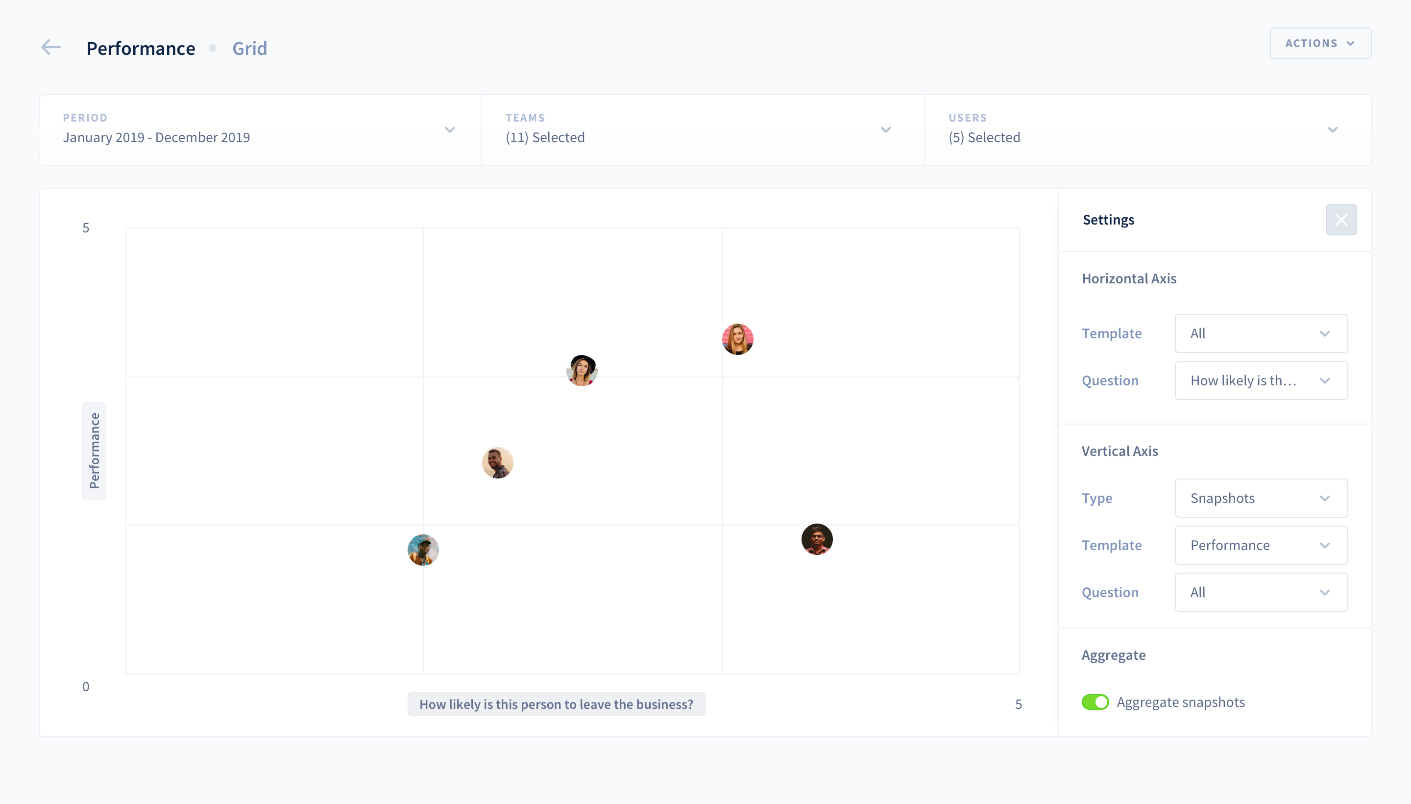Close the Settings panel
Screen dimensions: 1411x804
(1341, 220)
